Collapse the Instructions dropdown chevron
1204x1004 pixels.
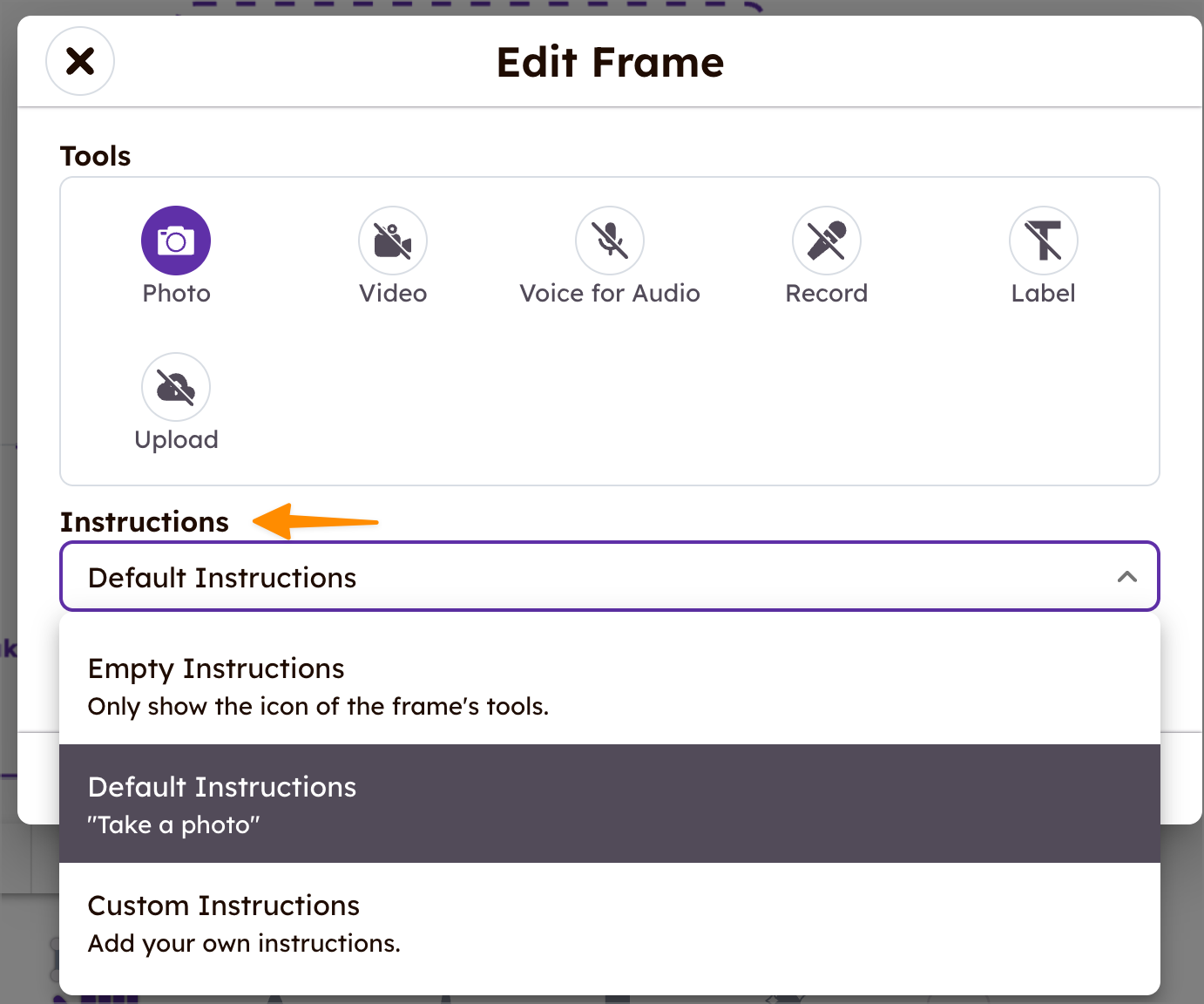(x=1127, y=577)
